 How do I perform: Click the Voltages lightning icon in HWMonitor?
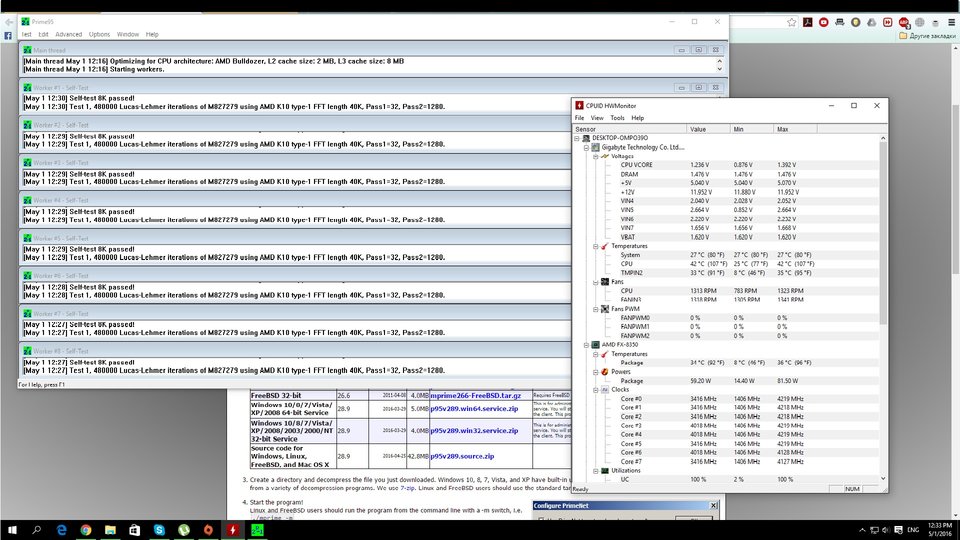point(604,156)
